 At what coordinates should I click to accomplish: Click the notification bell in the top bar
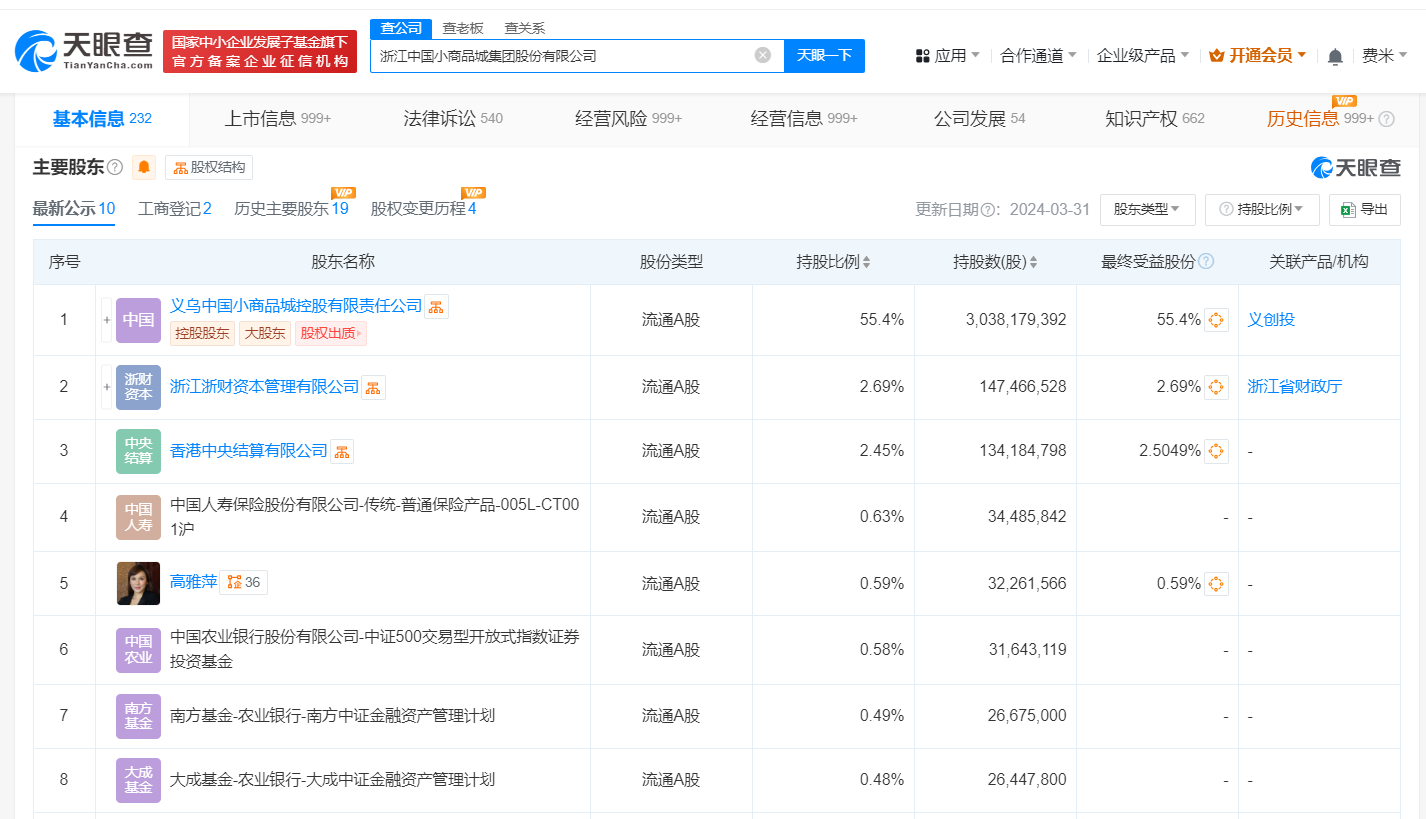1334,56
